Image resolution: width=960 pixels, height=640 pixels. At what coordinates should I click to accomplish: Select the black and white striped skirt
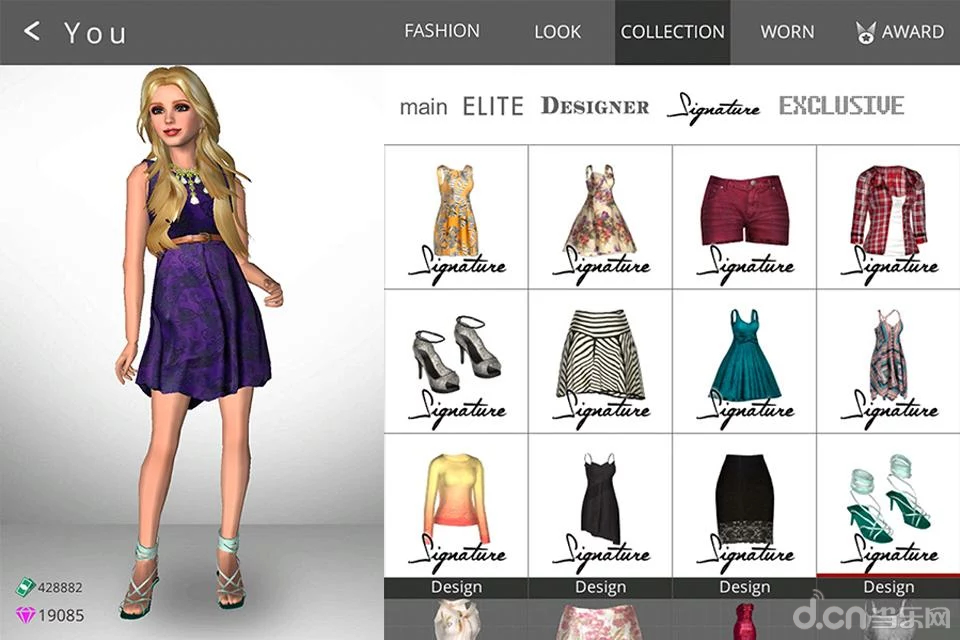[600, 361]
